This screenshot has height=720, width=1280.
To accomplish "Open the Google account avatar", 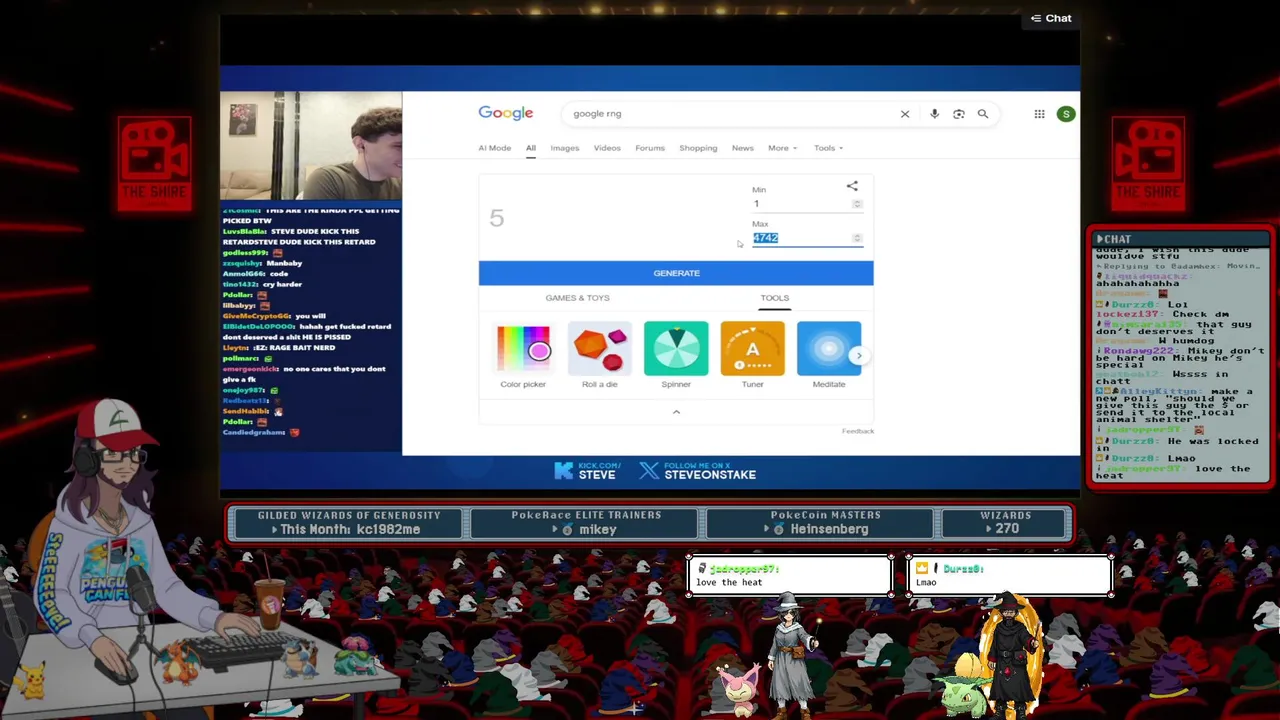I will 1066,114.
